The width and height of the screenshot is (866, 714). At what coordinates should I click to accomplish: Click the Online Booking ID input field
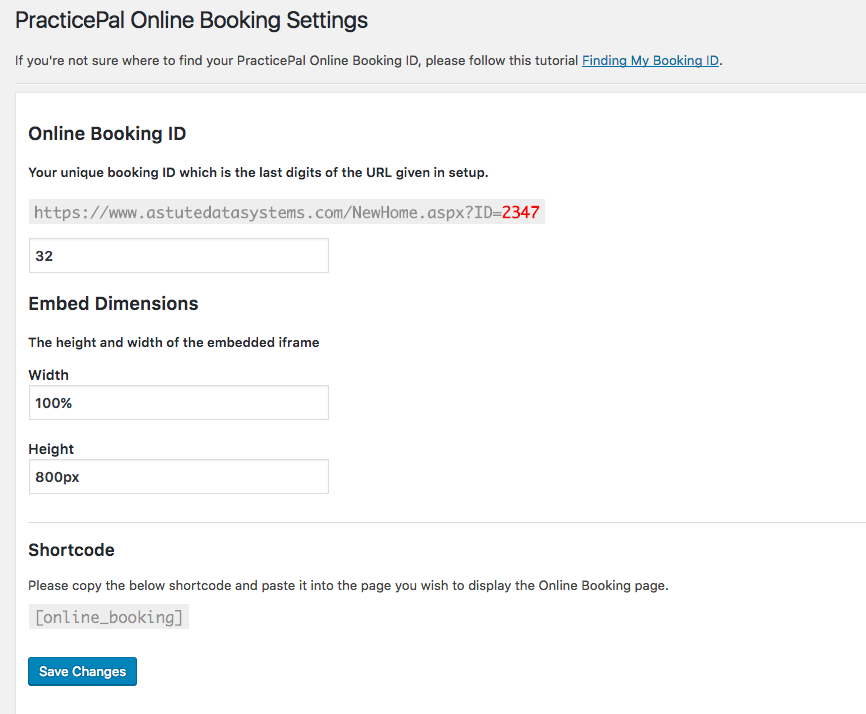tap(179, 256)
